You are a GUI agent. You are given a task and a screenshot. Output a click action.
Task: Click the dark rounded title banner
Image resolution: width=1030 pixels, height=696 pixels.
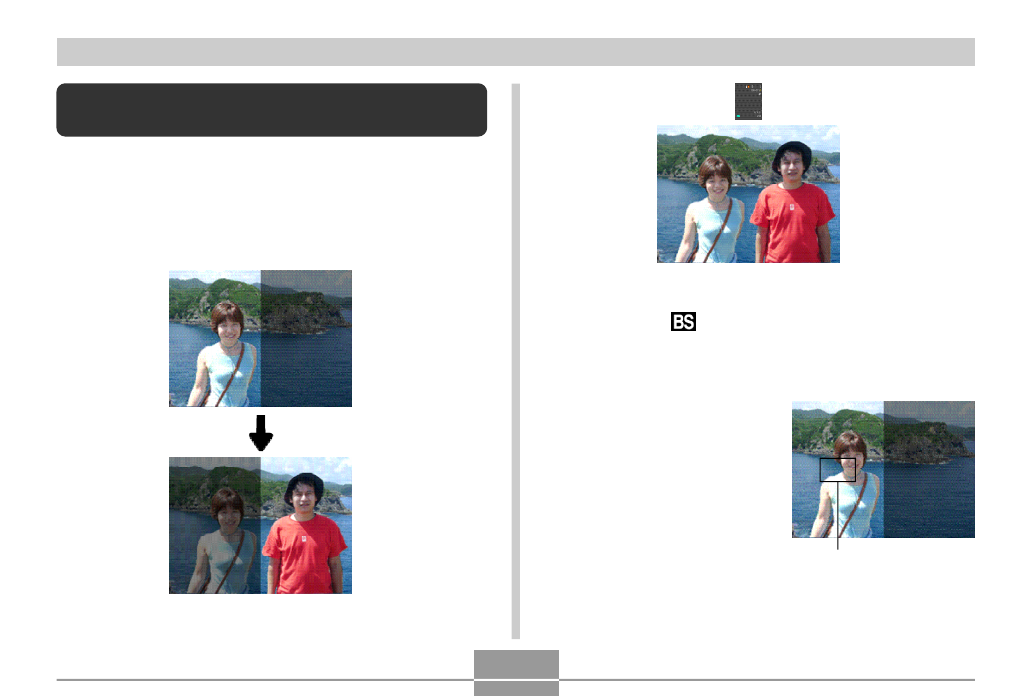click(271, 110)
